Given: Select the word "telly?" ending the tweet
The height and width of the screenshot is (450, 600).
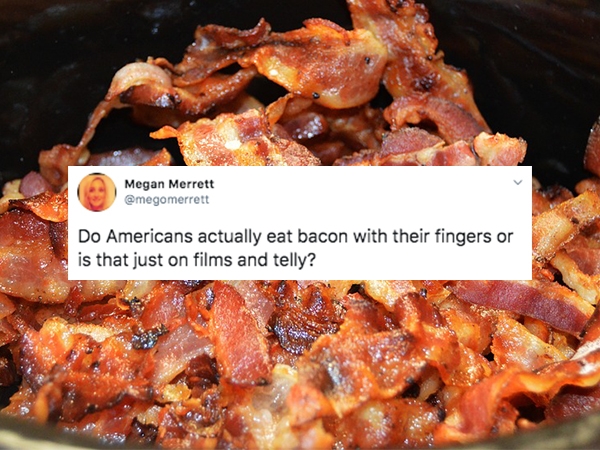Looking at the screenshot, I should 293,261.
